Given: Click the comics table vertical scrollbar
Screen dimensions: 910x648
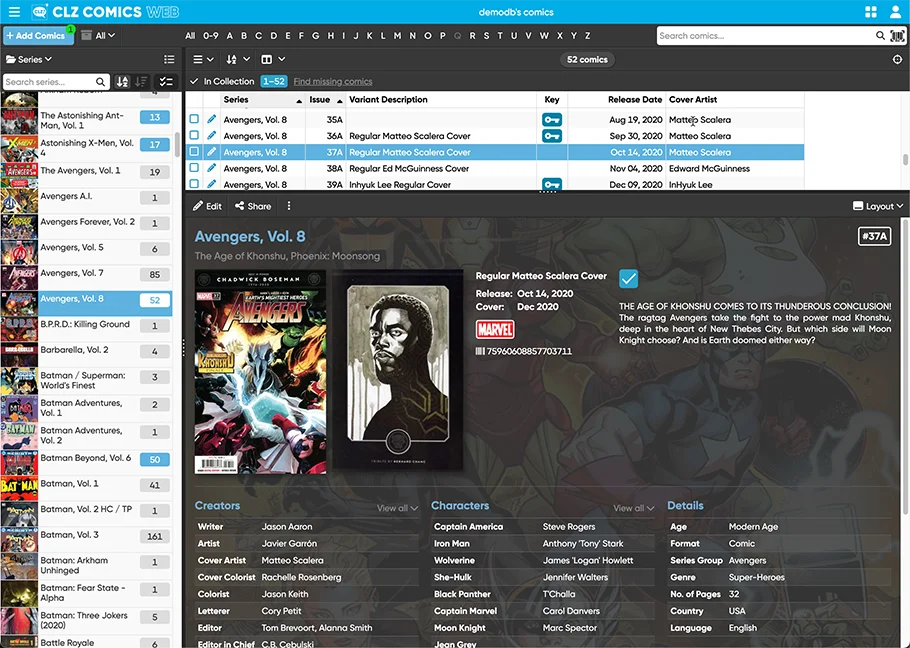Looking at the screenshot, I should 905,160.
